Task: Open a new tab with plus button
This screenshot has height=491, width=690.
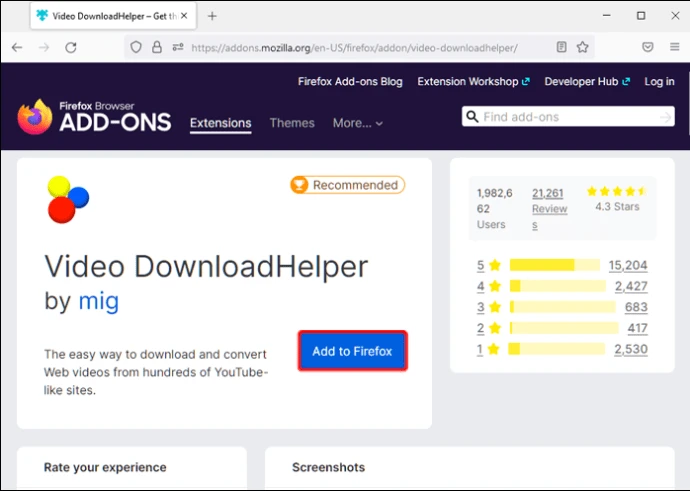Action: point(212,16)
